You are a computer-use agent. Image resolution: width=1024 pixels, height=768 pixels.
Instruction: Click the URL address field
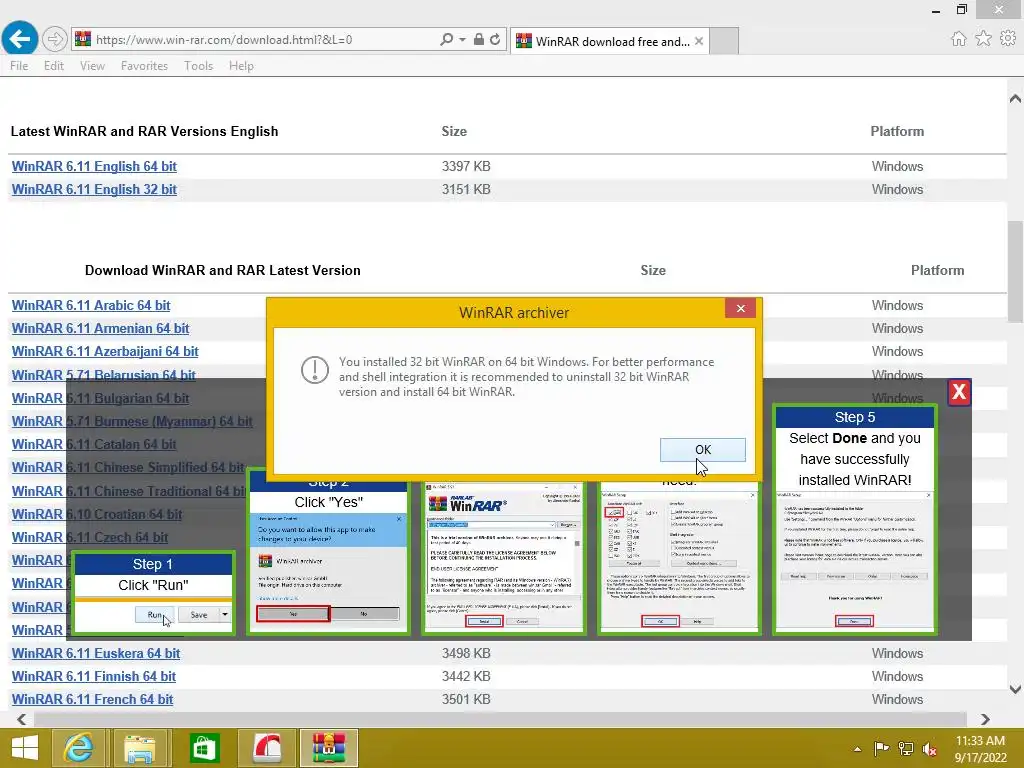click(x=261, y=40)
